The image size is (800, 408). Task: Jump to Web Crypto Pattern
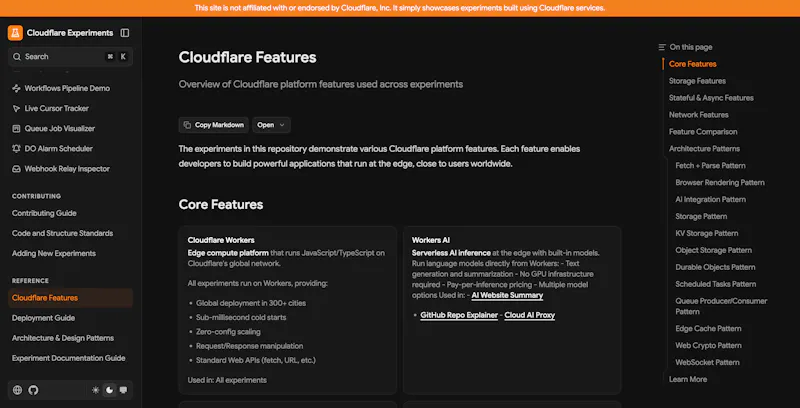708,345
